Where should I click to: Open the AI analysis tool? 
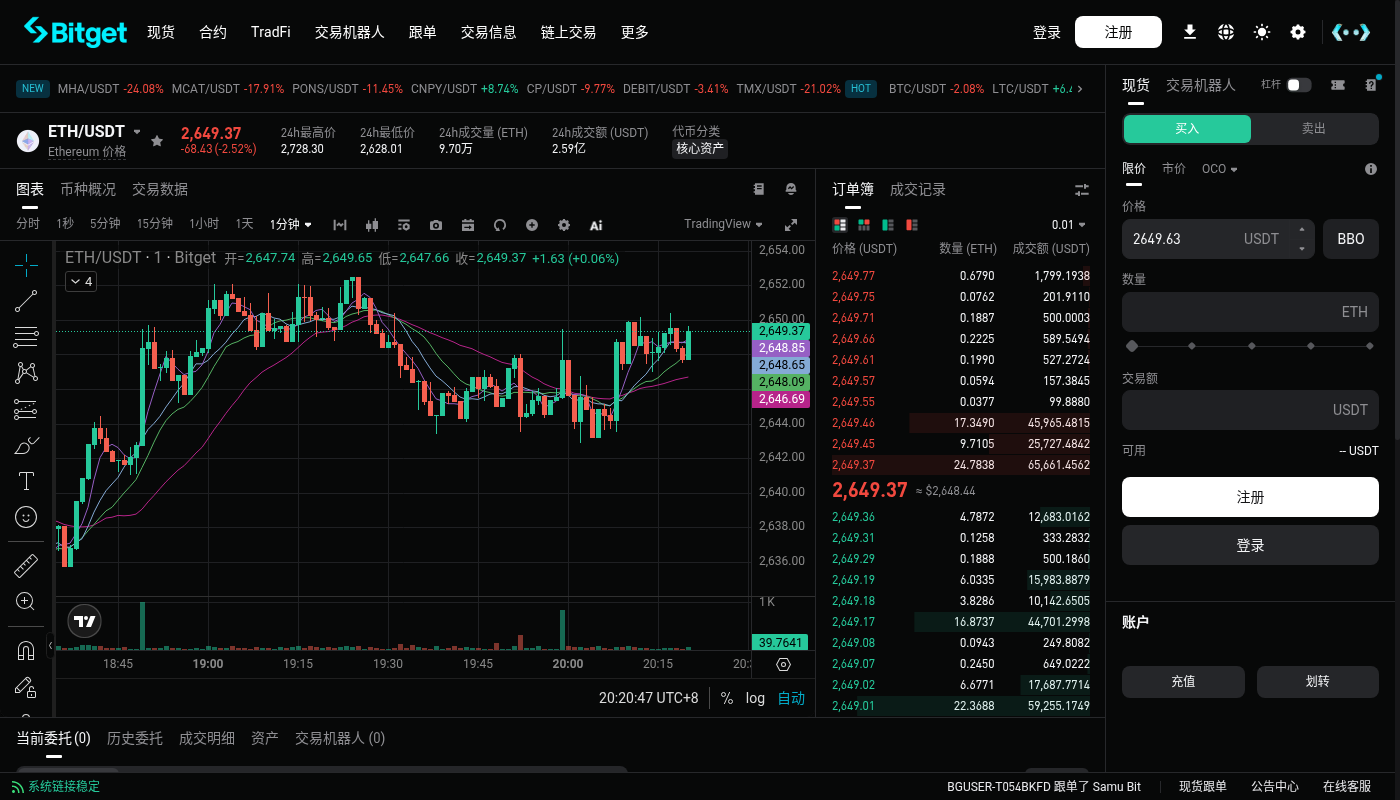[x=596, y=225]
